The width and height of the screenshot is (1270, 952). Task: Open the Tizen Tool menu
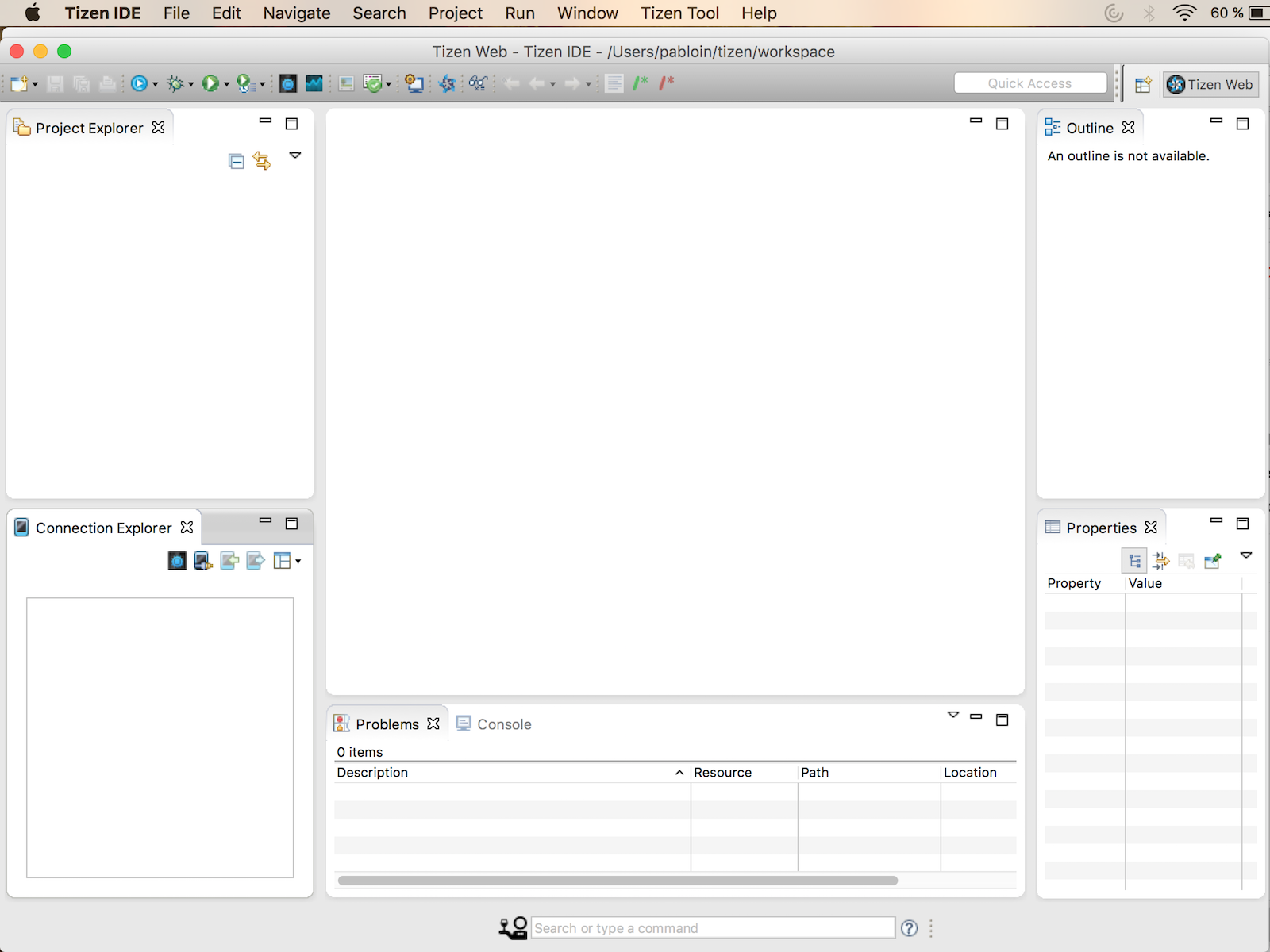[680, 13]
